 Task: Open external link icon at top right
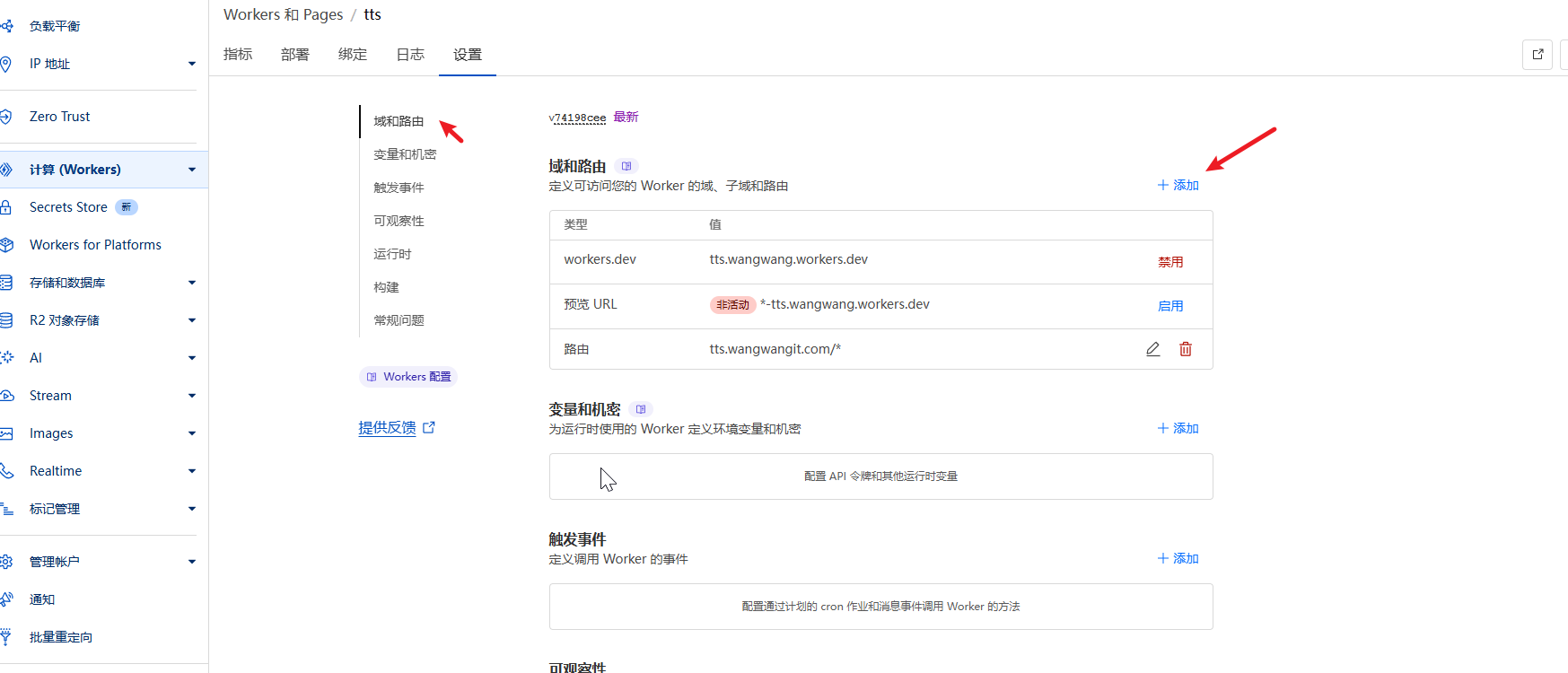point(1537,54)
